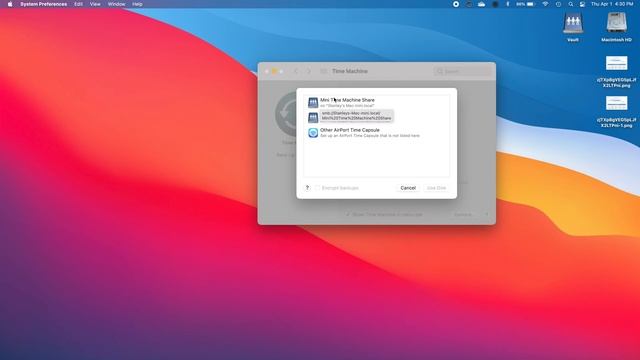Image resolution: width=640 pixels, height=360 pixels.
Task: Click the second network disk icon with smb tooltip
Action: (313, 118)
